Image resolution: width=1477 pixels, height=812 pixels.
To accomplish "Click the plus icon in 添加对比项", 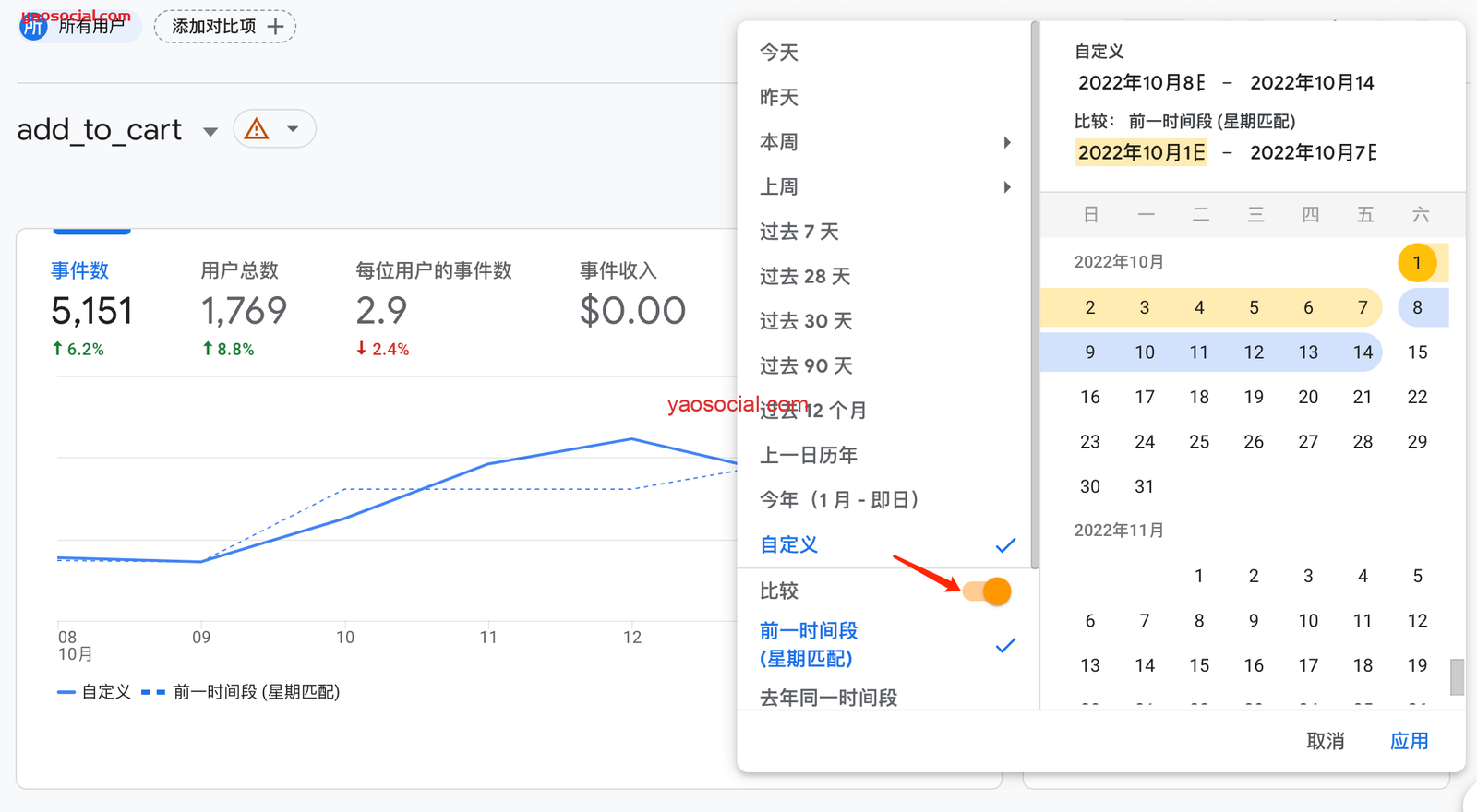I will [x=275, y=27].
